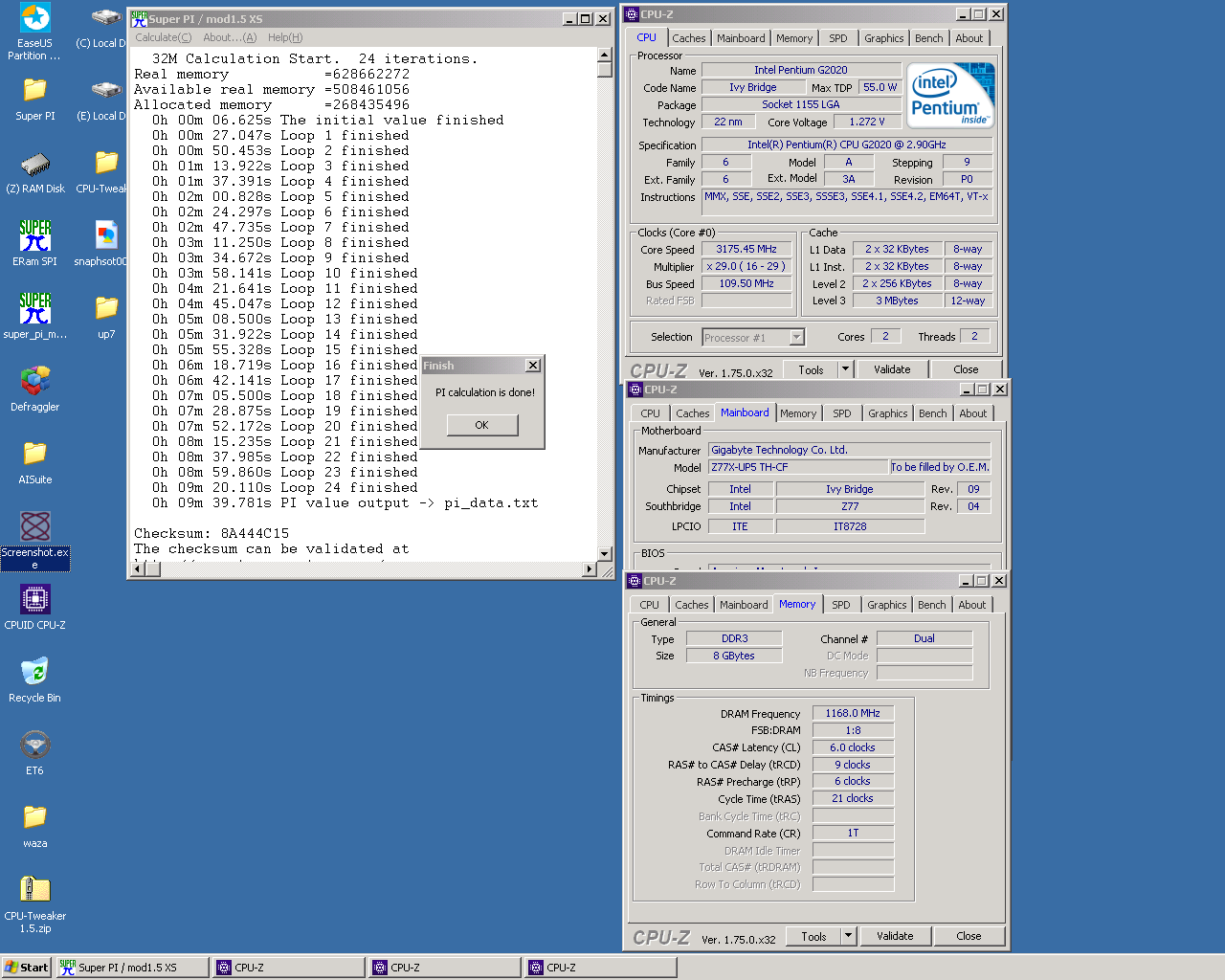
Task: Click Super PI horizontal scrollbar right arrow
Action: pyautogui.click(x=590, y=569)
